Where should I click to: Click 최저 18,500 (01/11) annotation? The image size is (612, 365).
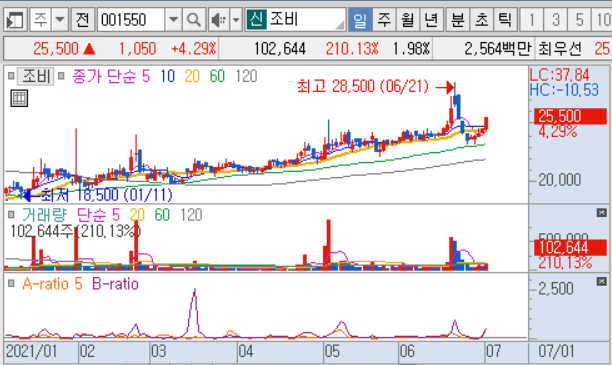106,195
